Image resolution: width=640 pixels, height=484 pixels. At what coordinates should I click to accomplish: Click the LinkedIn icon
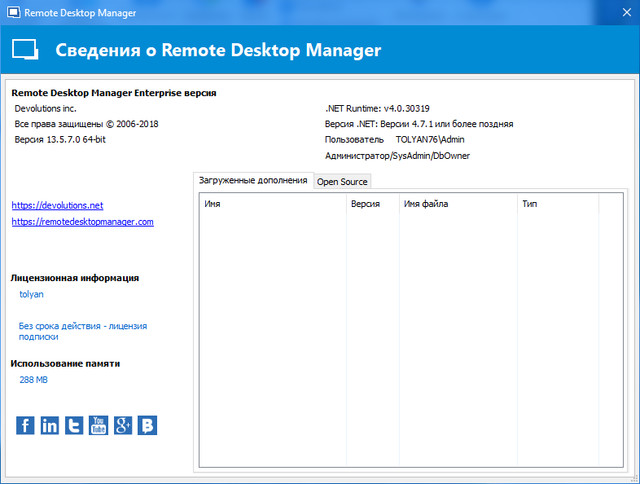pos(49,425)
